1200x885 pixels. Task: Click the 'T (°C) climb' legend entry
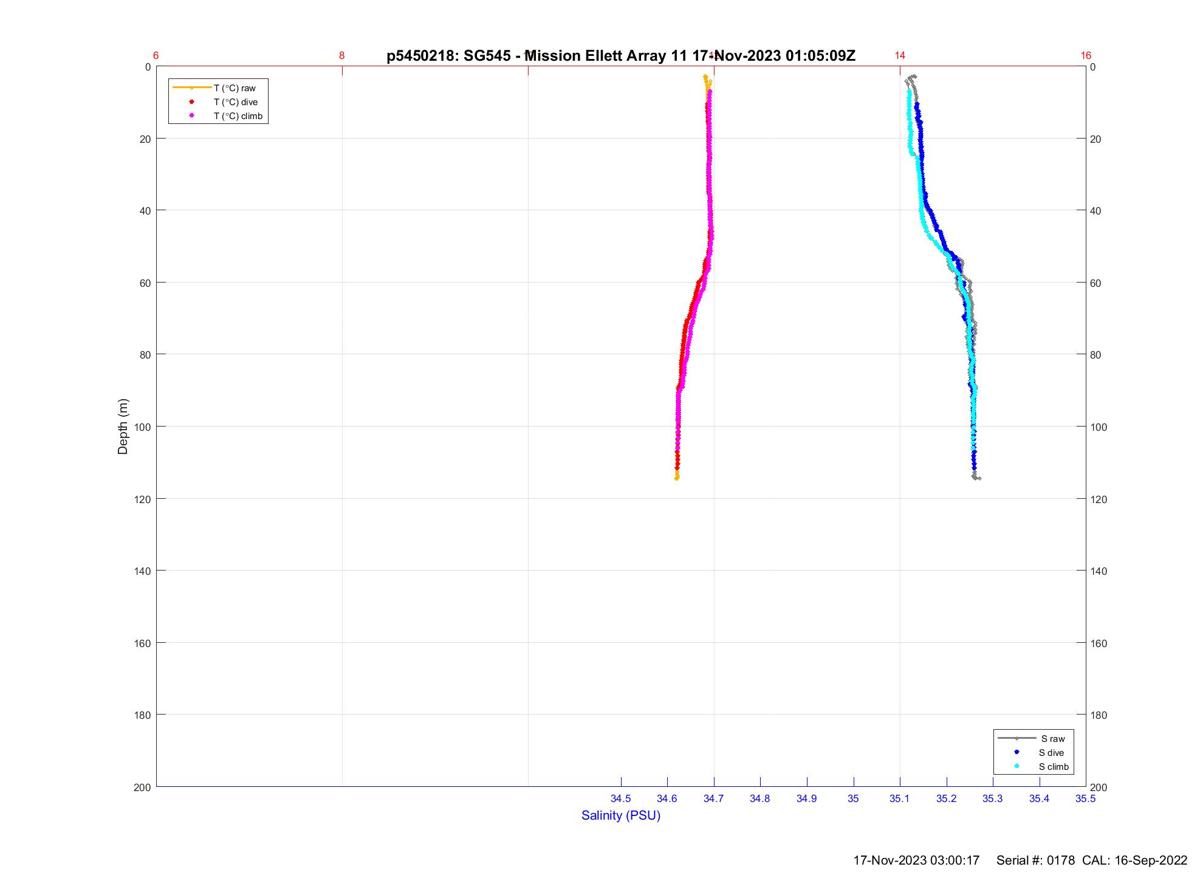[x=238, y=116]
